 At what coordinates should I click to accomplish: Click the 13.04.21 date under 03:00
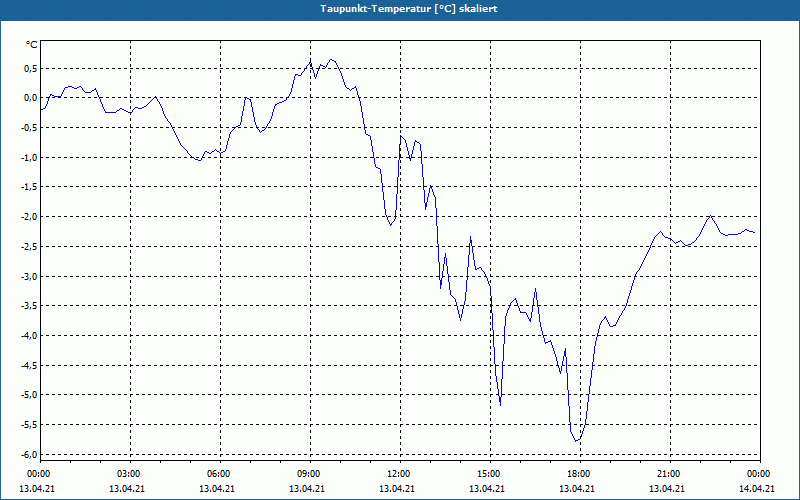pyautogui.click(x=127, y=489)
